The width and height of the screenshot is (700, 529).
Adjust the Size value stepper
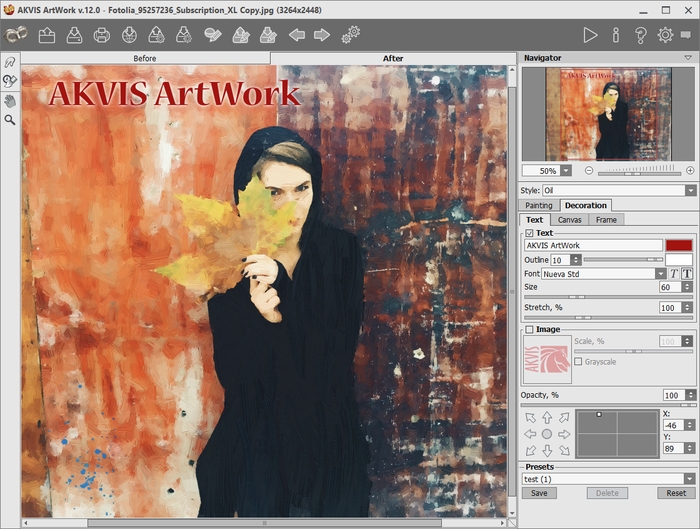688,287
